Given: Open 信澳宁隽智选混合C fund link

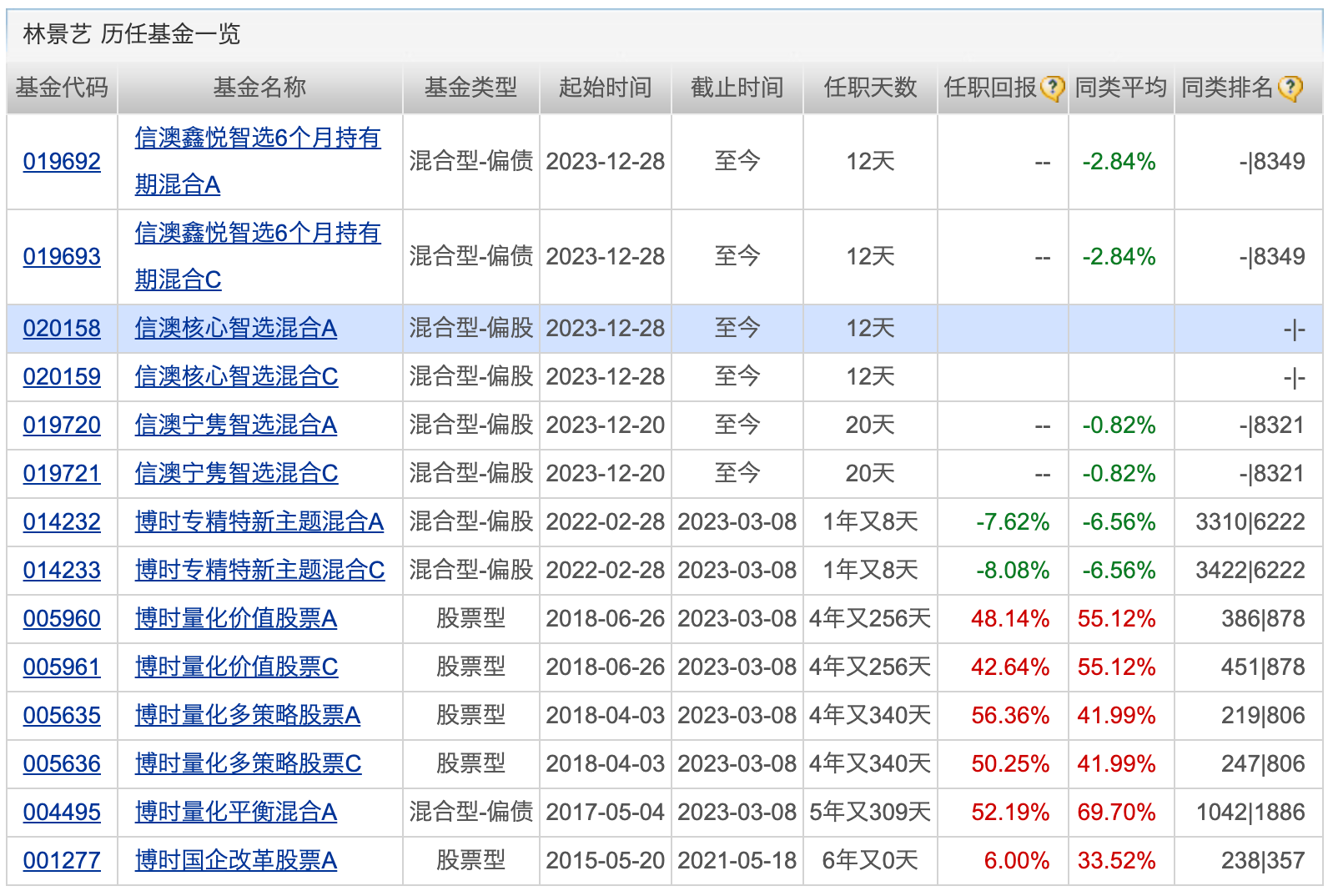Looking at the screenshot, I should tap(237, 473).
